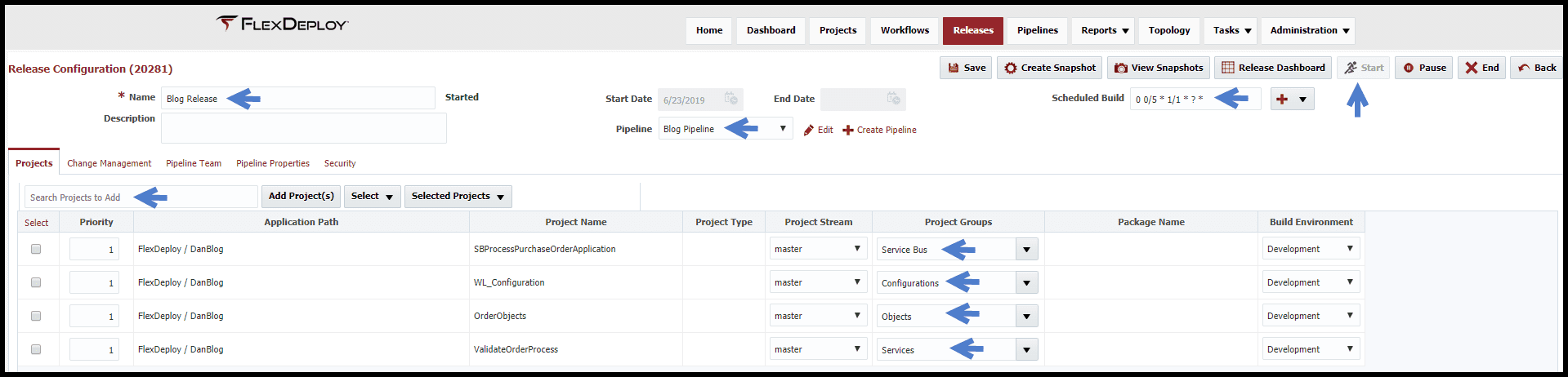Pause the release
This screenshot has height=377, width=1568.
[x=1423, y=68]
